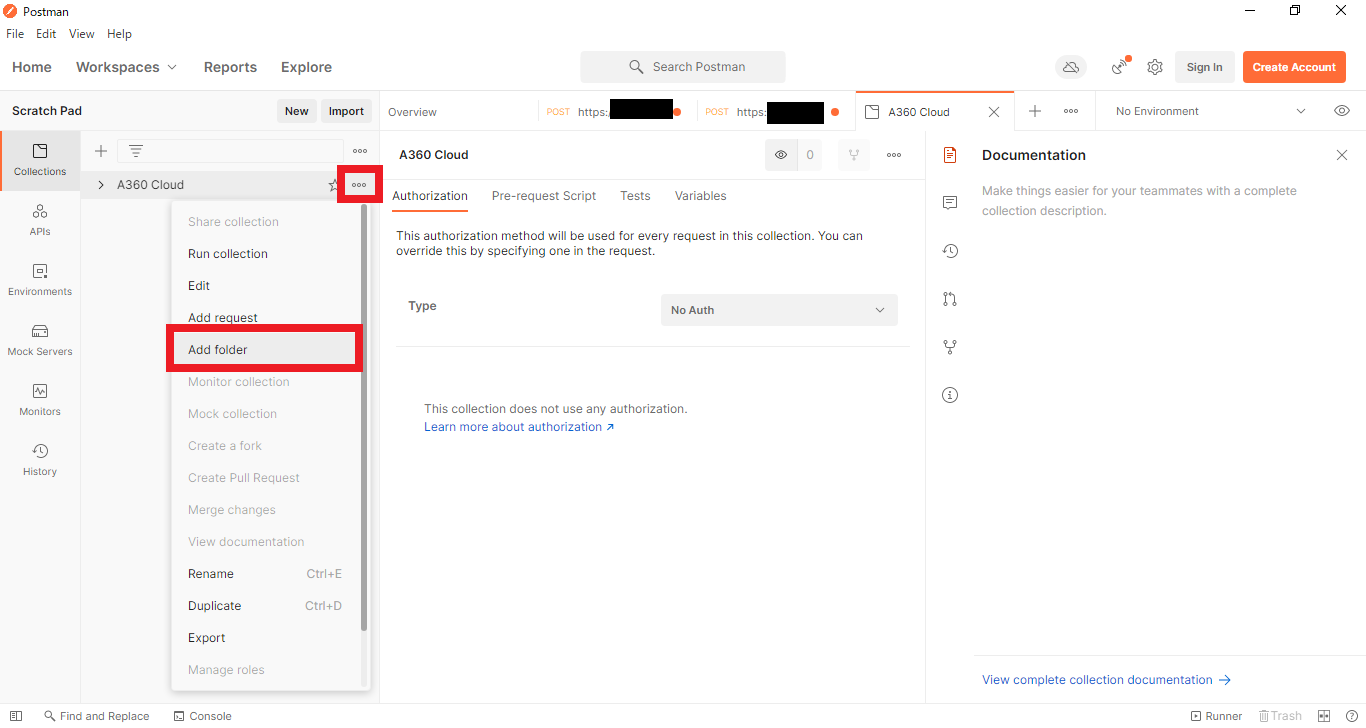This screenshot has height=728, width=1366.
Task: Click A360 Cloud collection three-dots button
Action: click(x=359, y=185)
